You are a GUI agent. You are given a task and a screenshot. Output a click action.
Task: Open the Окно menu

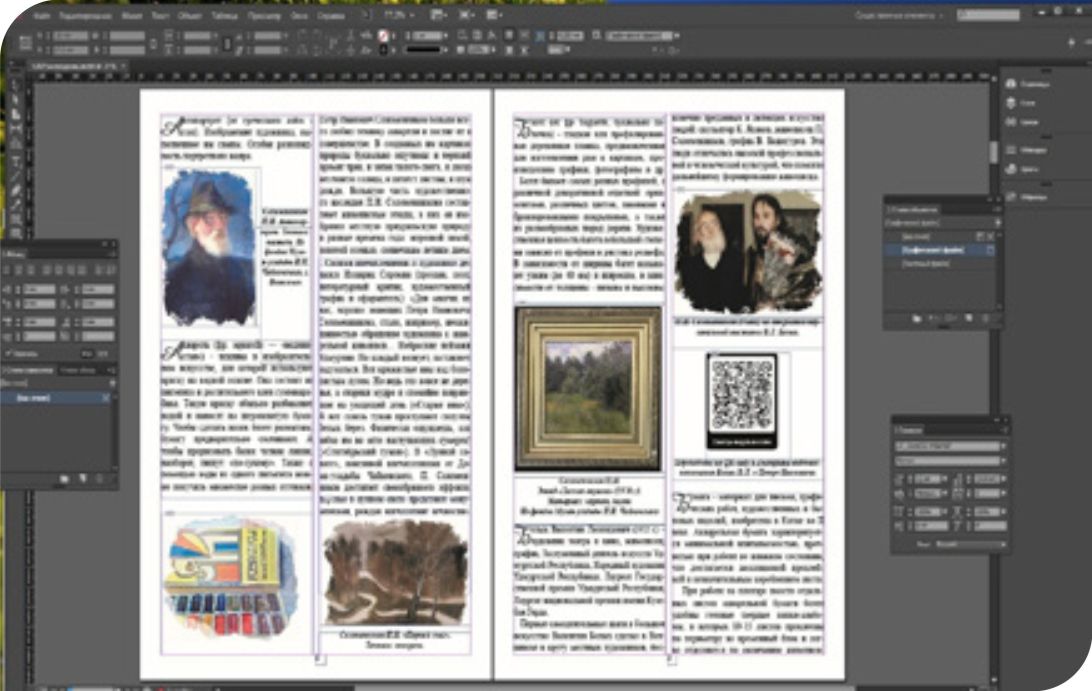[x=299, y=17]
